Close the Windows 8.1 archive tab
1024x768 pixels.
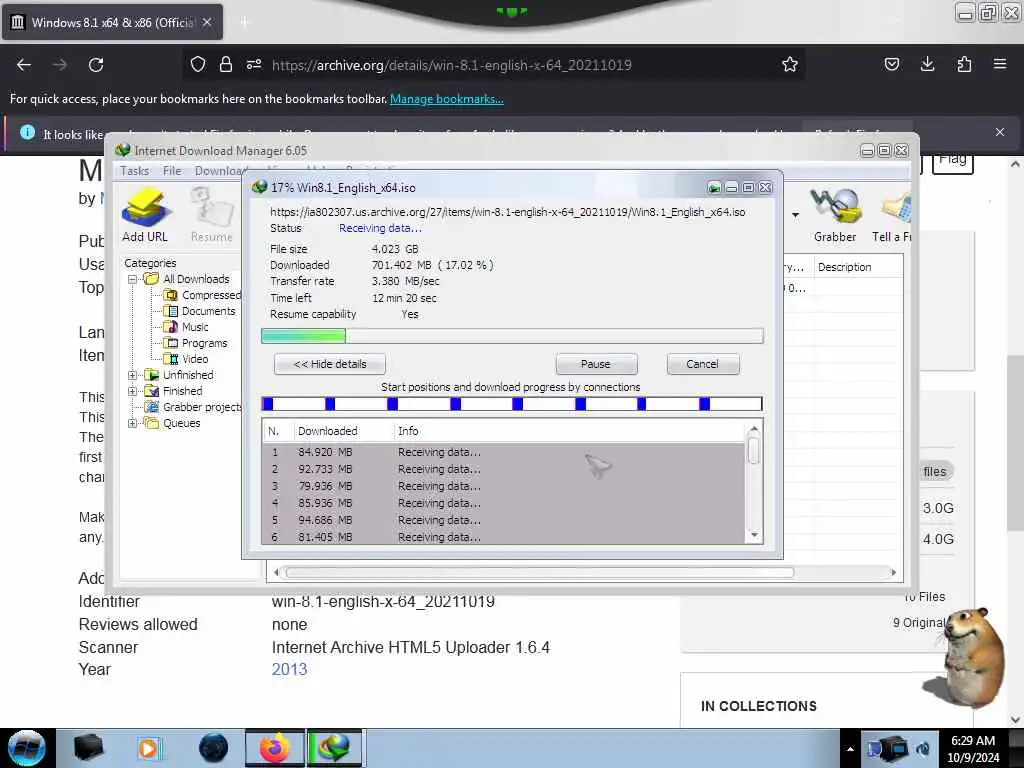[207, 22]
